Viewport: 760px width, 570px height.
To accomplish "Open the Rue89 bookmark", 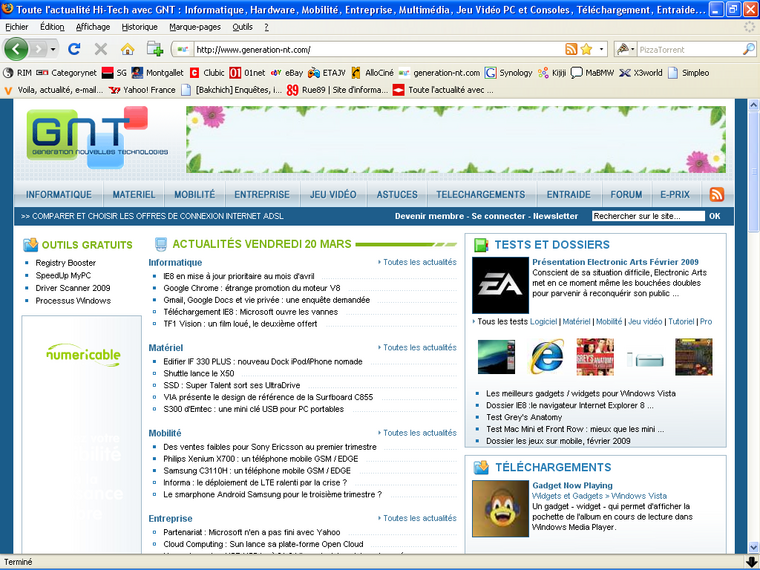I will (337, 90).
